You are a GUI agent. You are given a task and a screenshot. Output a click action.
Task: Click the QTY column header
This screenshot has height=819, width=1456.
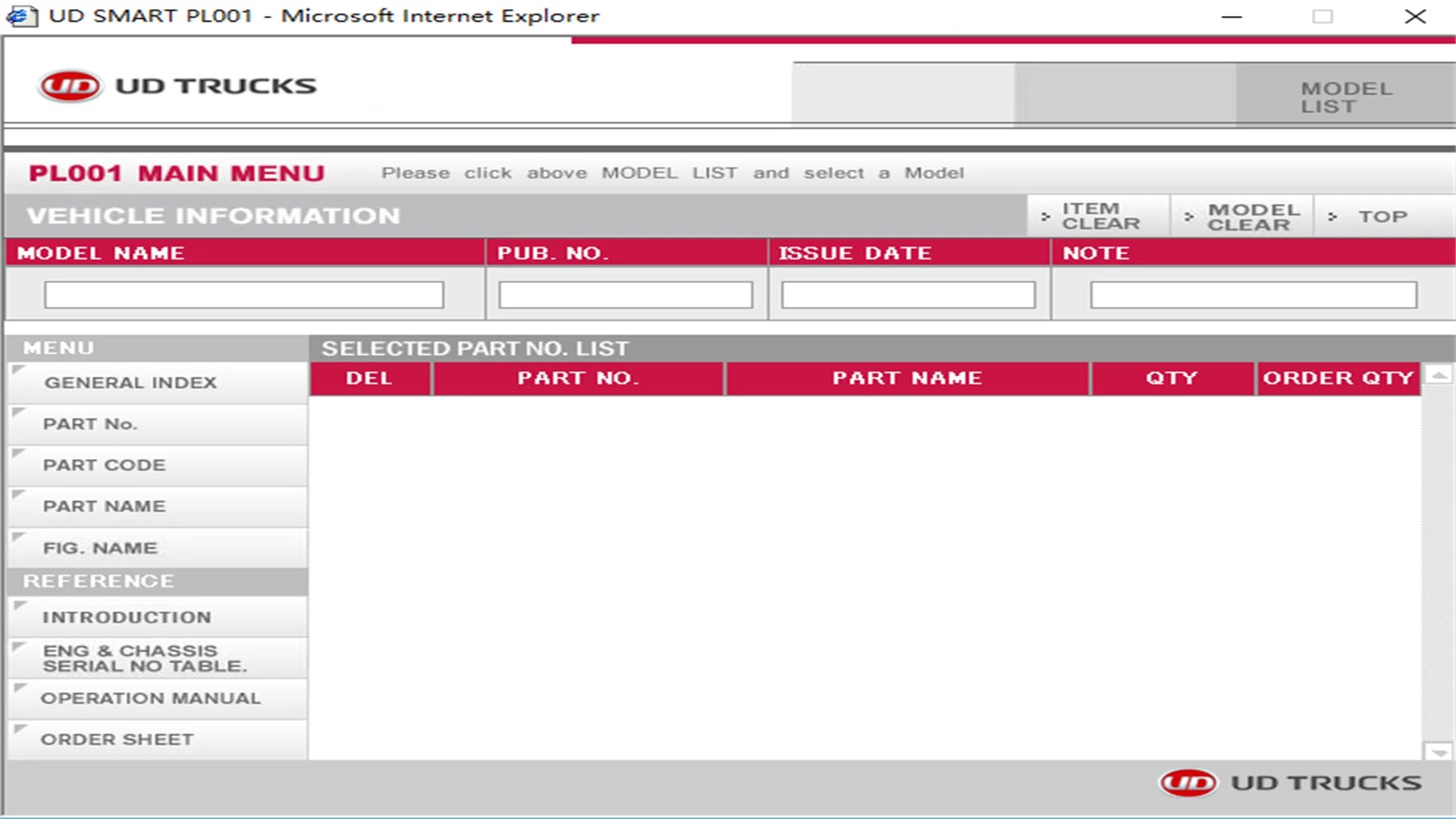[1172, 378]
